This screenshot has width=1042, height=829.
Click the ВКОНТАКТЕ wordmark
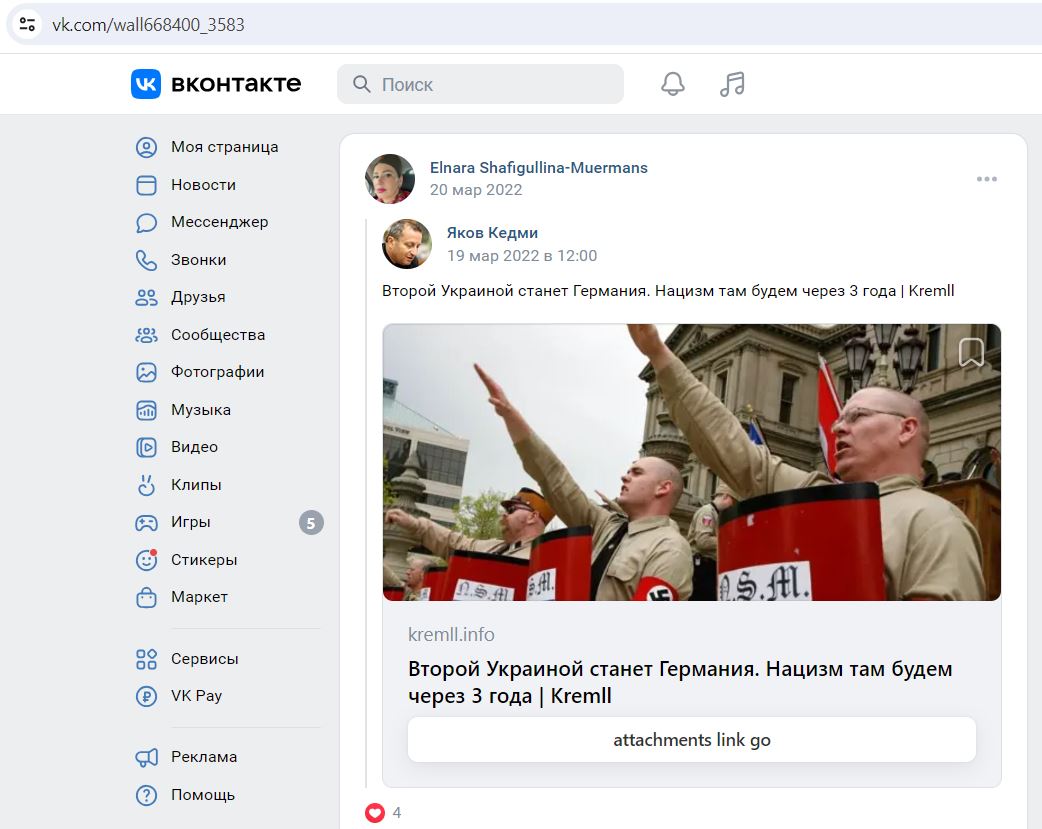(236, 84)
